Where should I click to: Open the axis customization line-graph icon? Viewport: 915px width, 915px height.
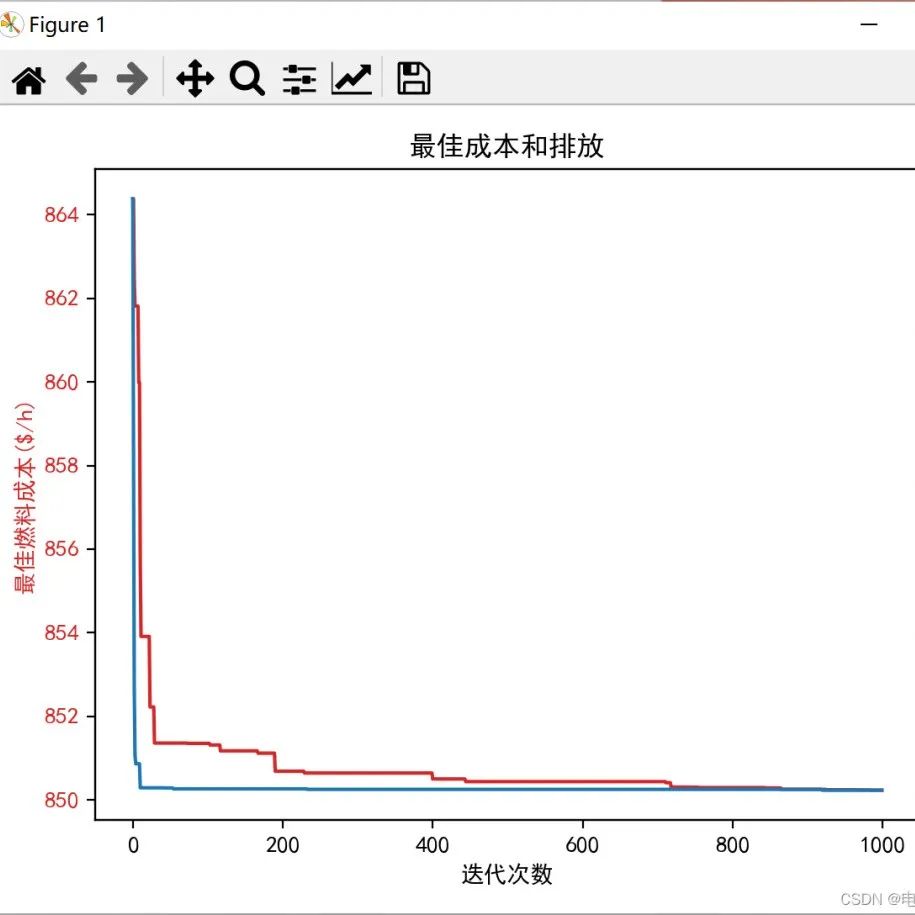pos(351,77)
